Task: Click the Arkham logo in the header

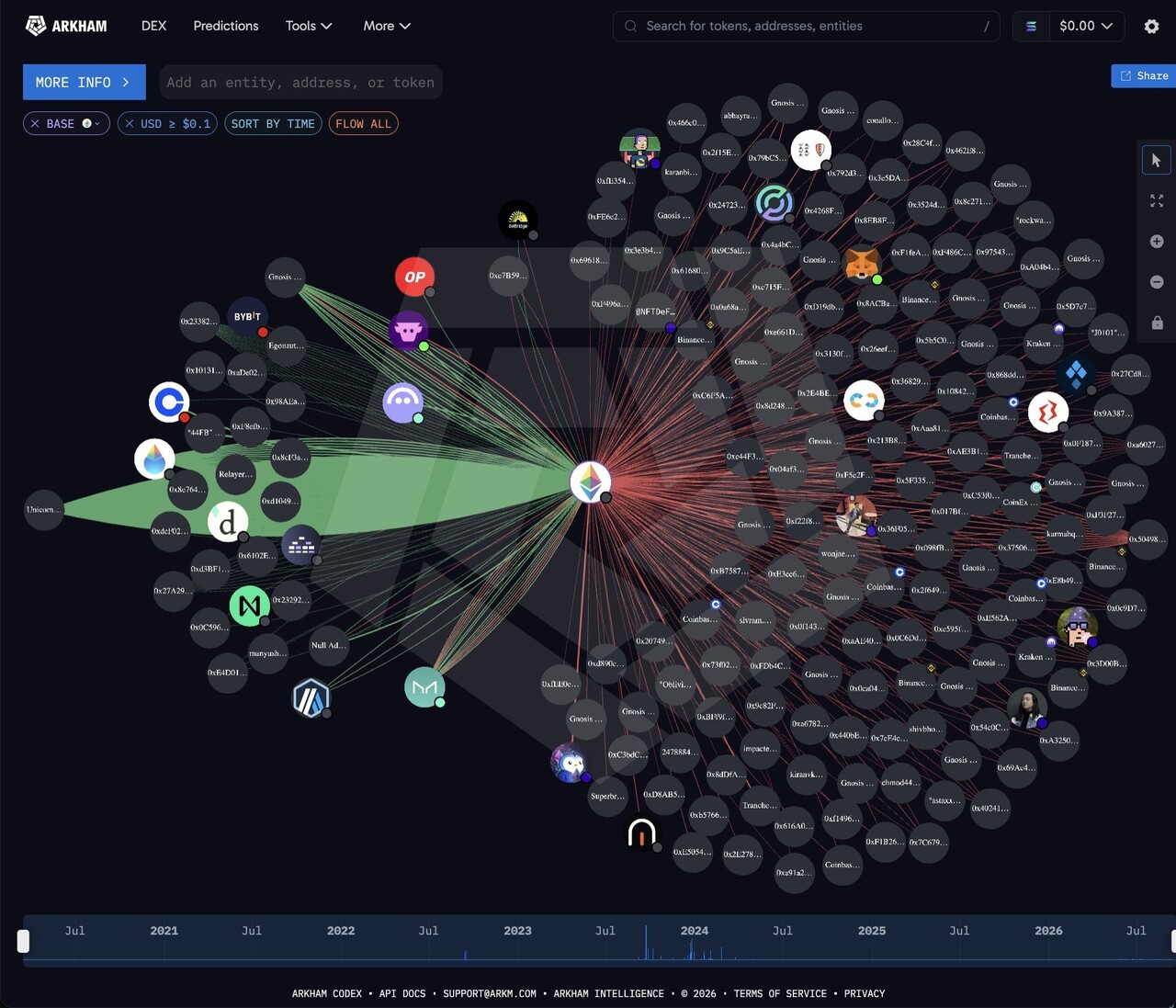Action: click(66, 26)
